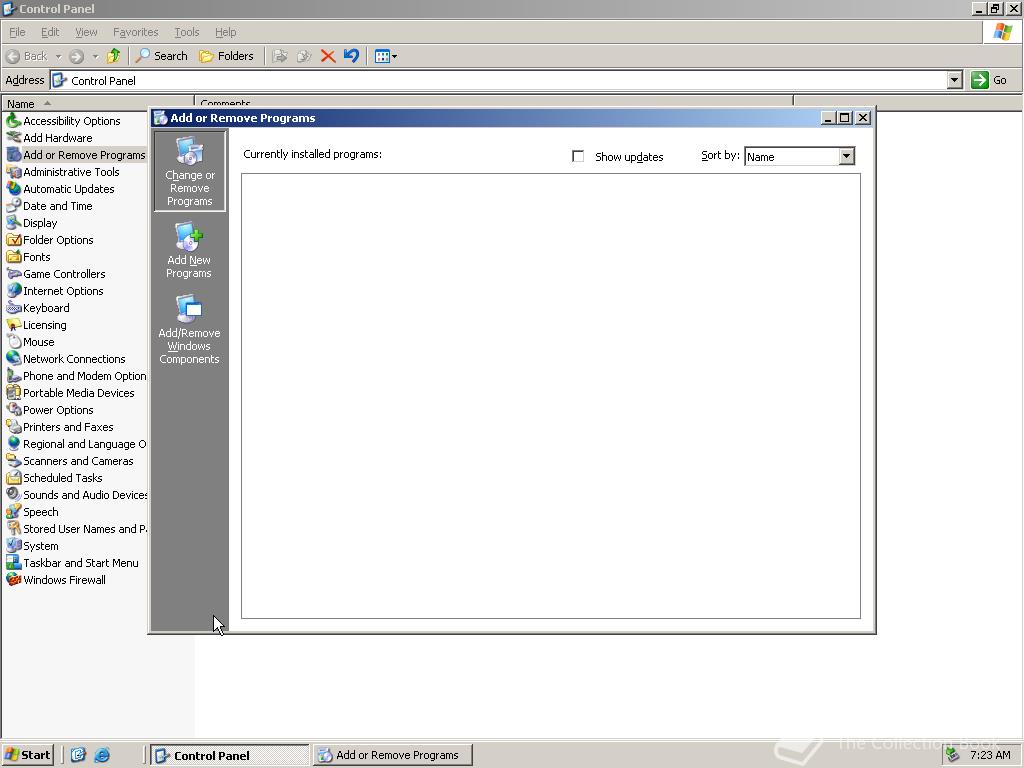
Task: Open Phone and Modem Options icon
Action: 14,376
